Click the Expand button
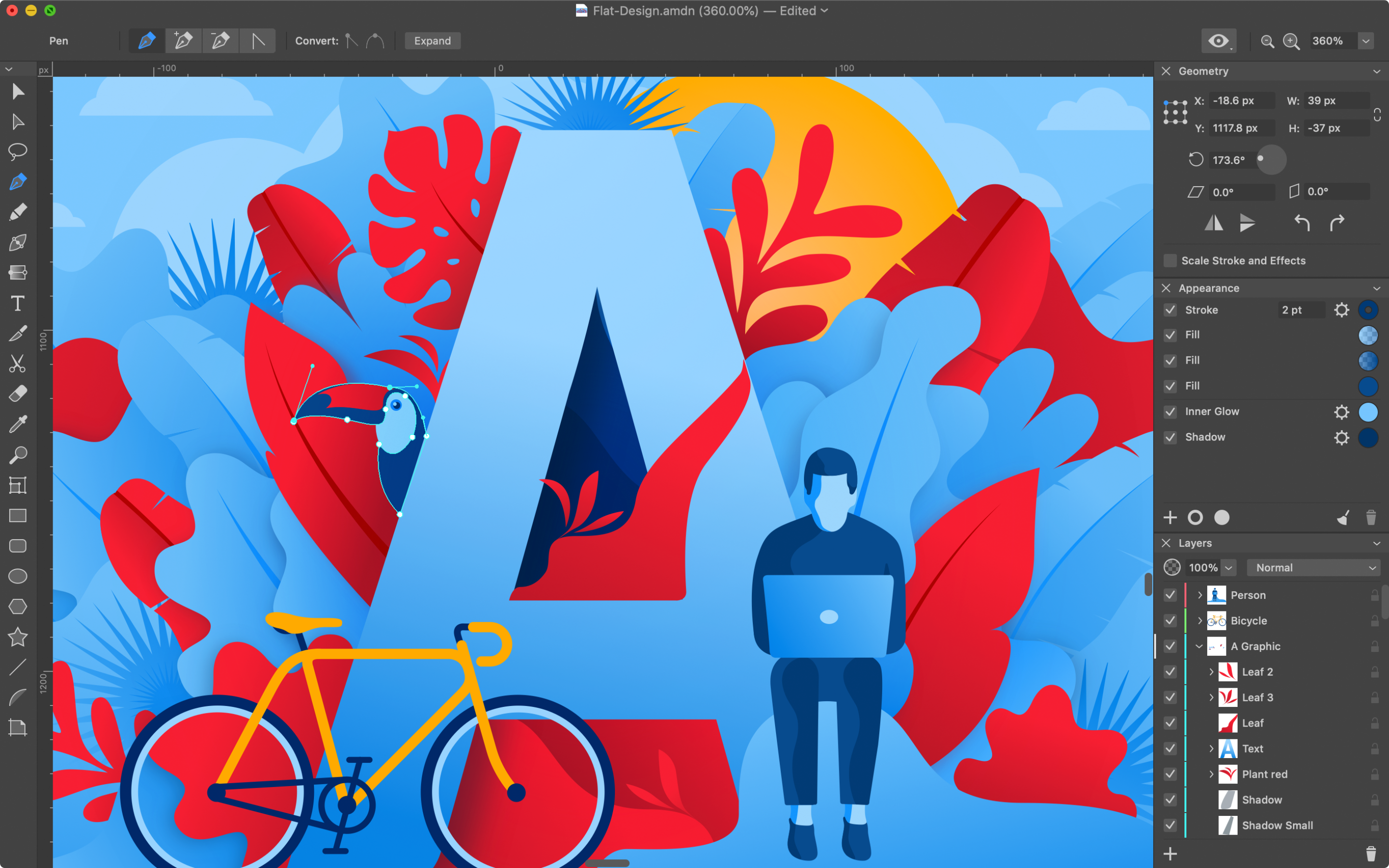The width and height of the screenshot is (1389, 868). click(x=432, y=41)
